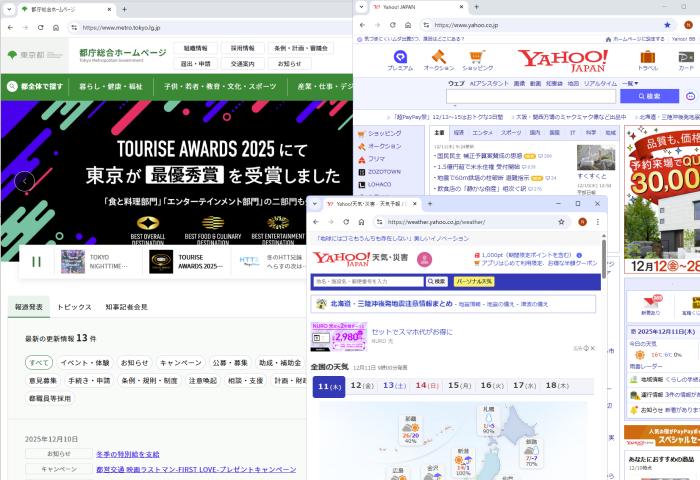
Task: Select the イベント・体験 filter chip
Action: click(x=85, y=363)
